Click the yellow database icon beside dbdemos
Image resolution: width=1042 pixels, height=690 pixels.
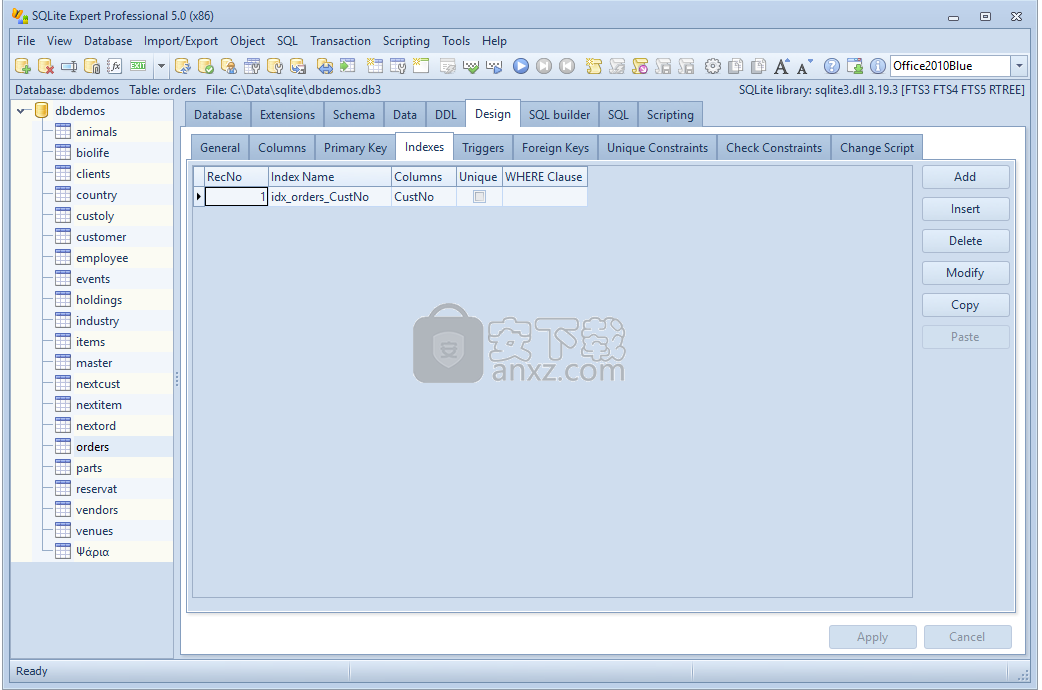click(x=41, y=110)
